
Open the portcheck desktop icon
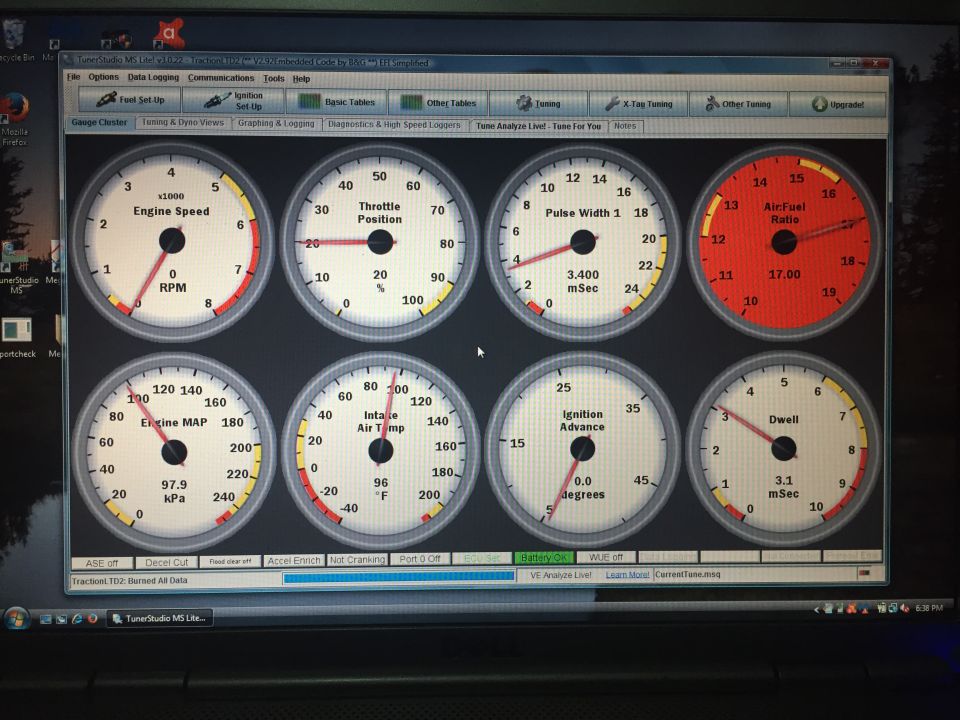(17, 337)
